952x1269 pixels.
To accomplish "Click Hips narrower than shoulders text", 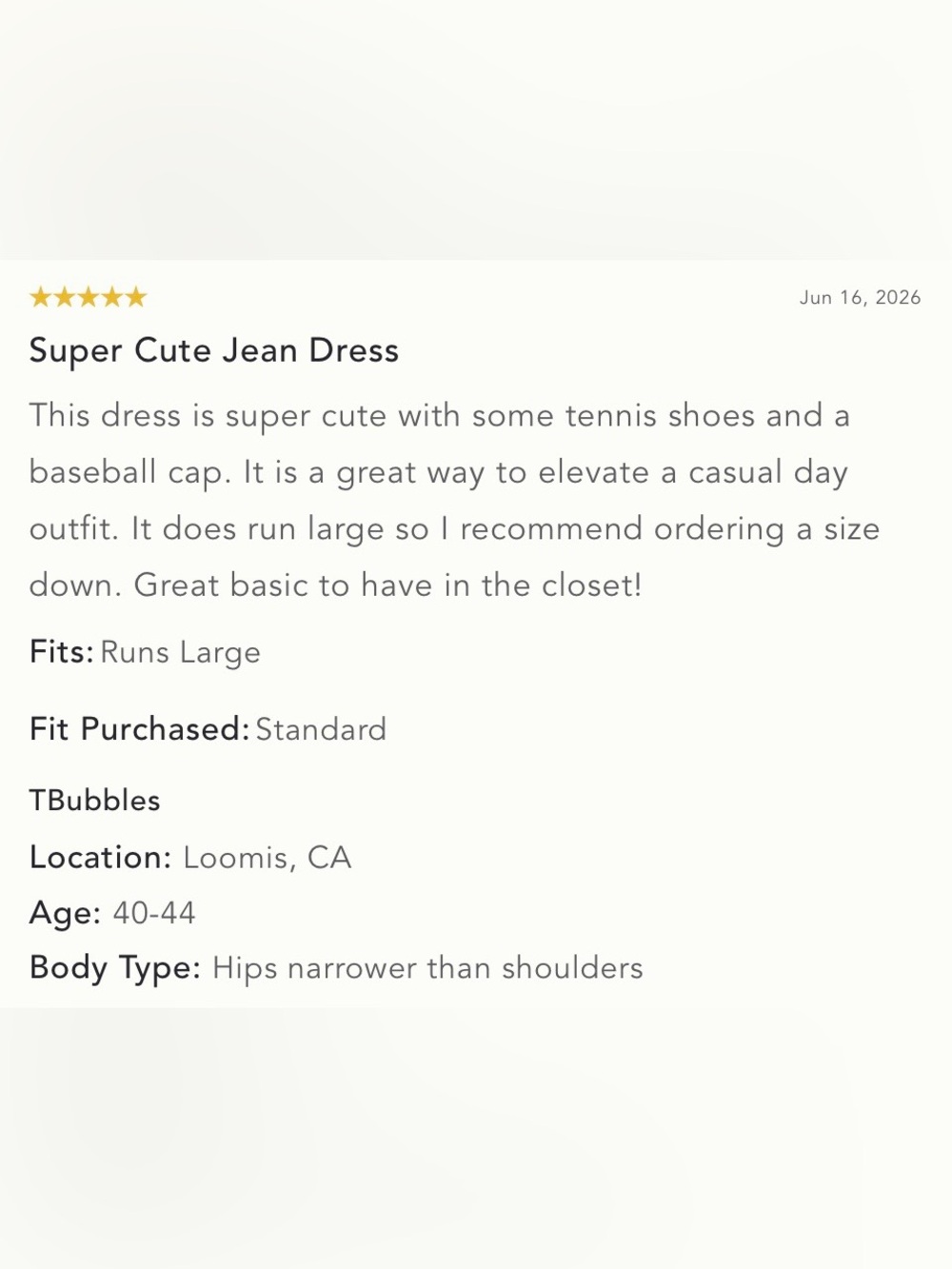I will coord(427,969).
